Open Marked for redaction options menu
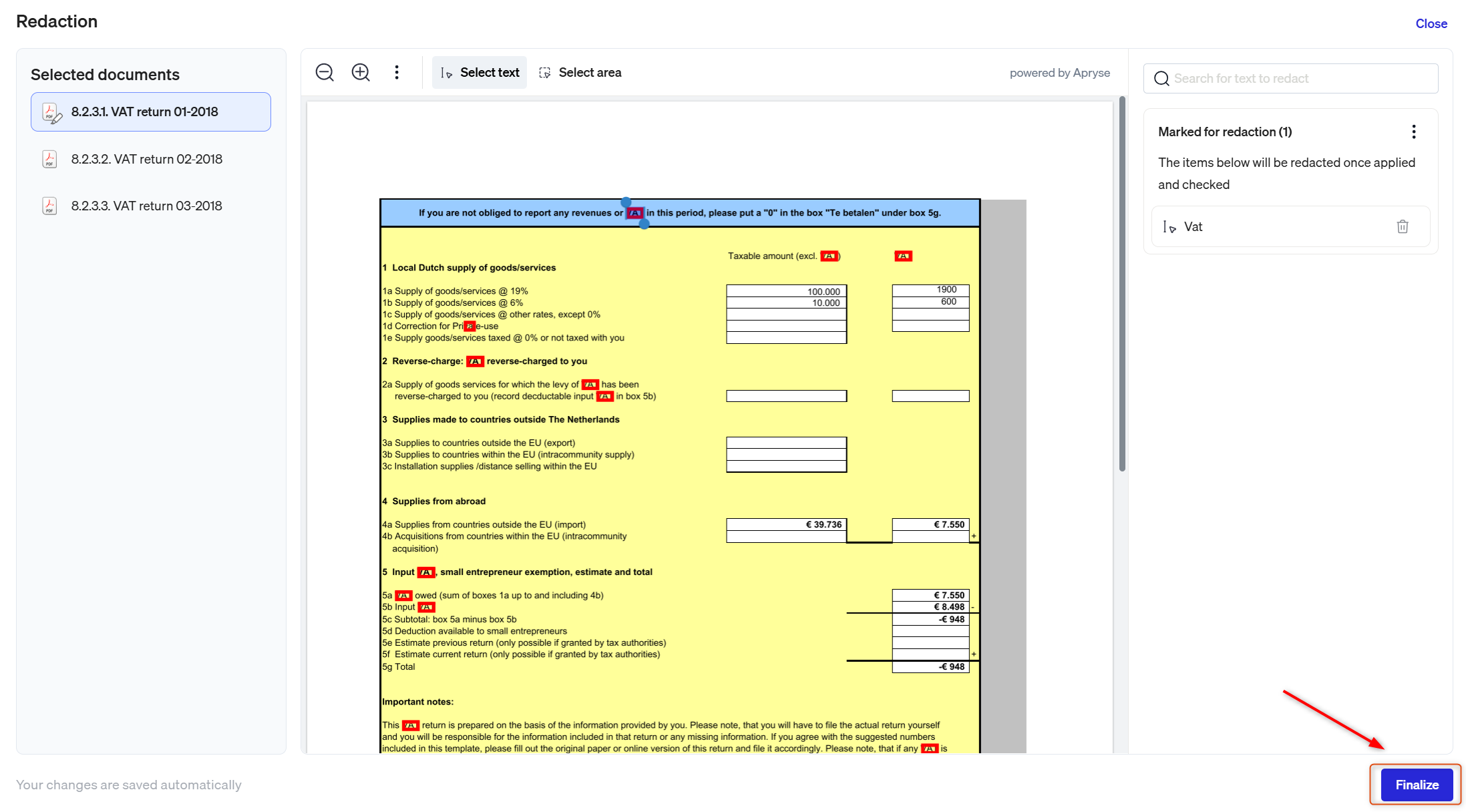The width and height of the screenshot is (1466, 812). 1413,132
